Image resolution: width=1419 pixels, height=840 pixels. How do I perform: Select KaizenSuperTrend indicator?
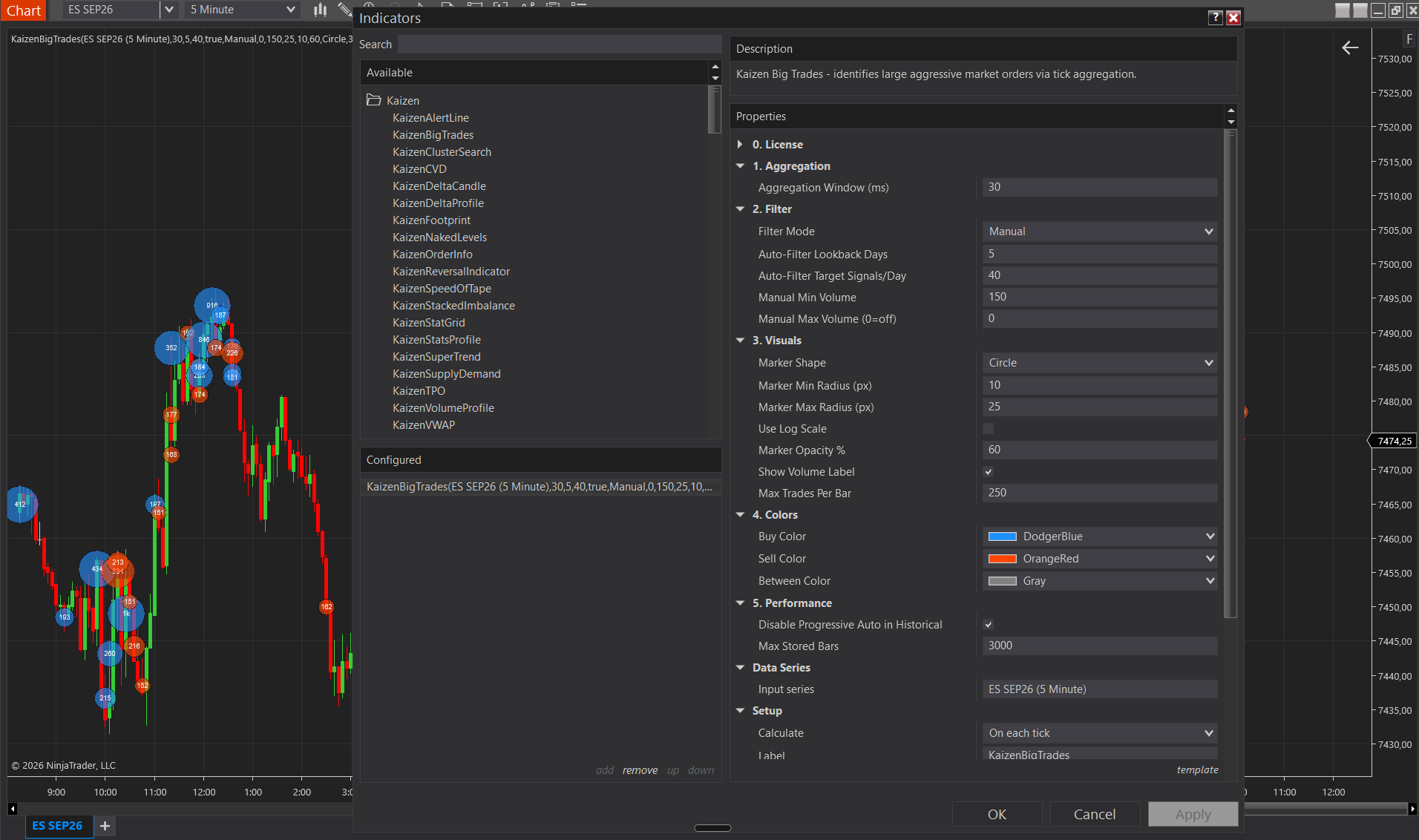(x=436, y=357)
